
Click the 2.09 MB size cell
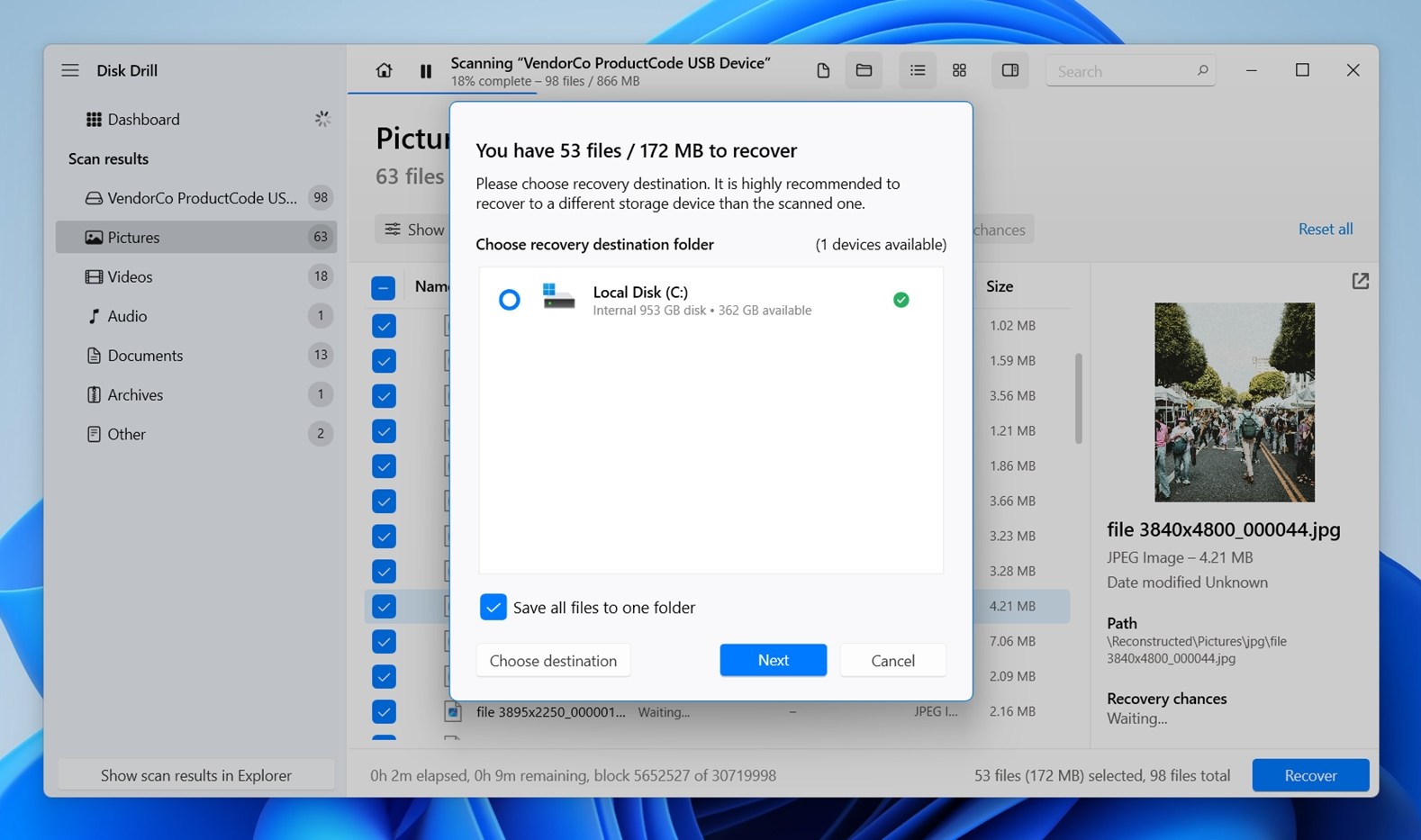pos(1012,676)
